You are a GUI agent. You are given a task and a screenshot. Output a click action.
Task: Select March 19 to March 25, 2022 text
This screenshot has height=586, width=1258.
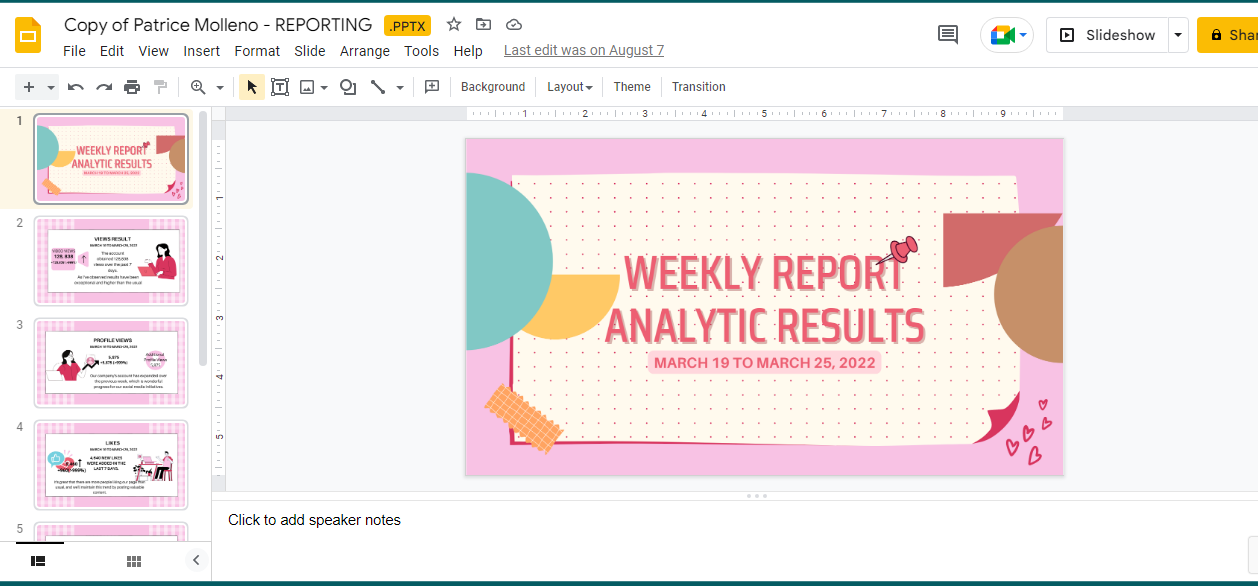pyautogui.click(x=765, y=362)
